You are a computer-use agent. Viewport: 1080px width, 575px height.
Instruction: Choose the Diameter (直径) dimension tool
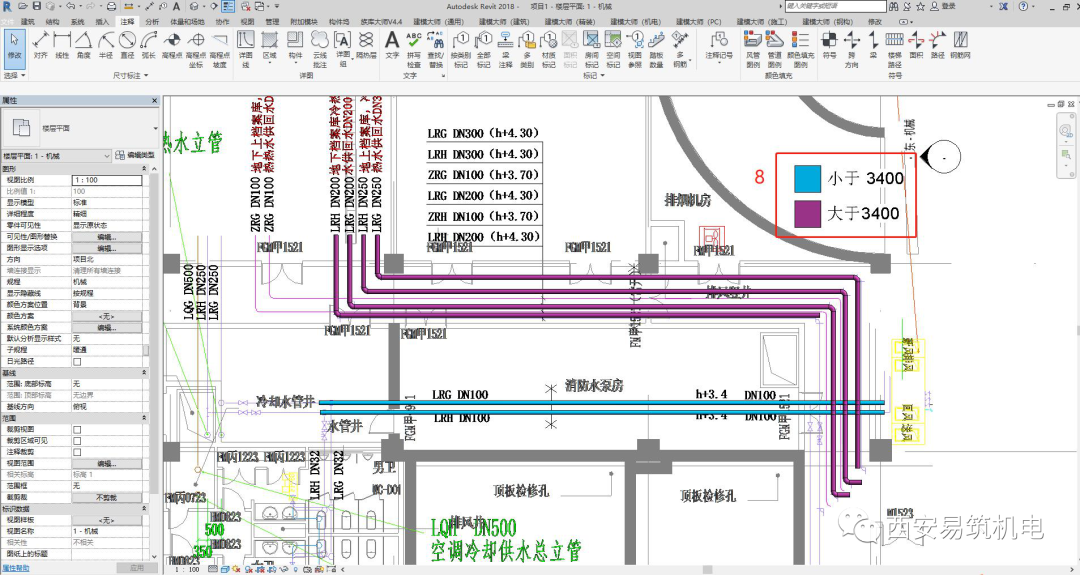tap(127, 45)
